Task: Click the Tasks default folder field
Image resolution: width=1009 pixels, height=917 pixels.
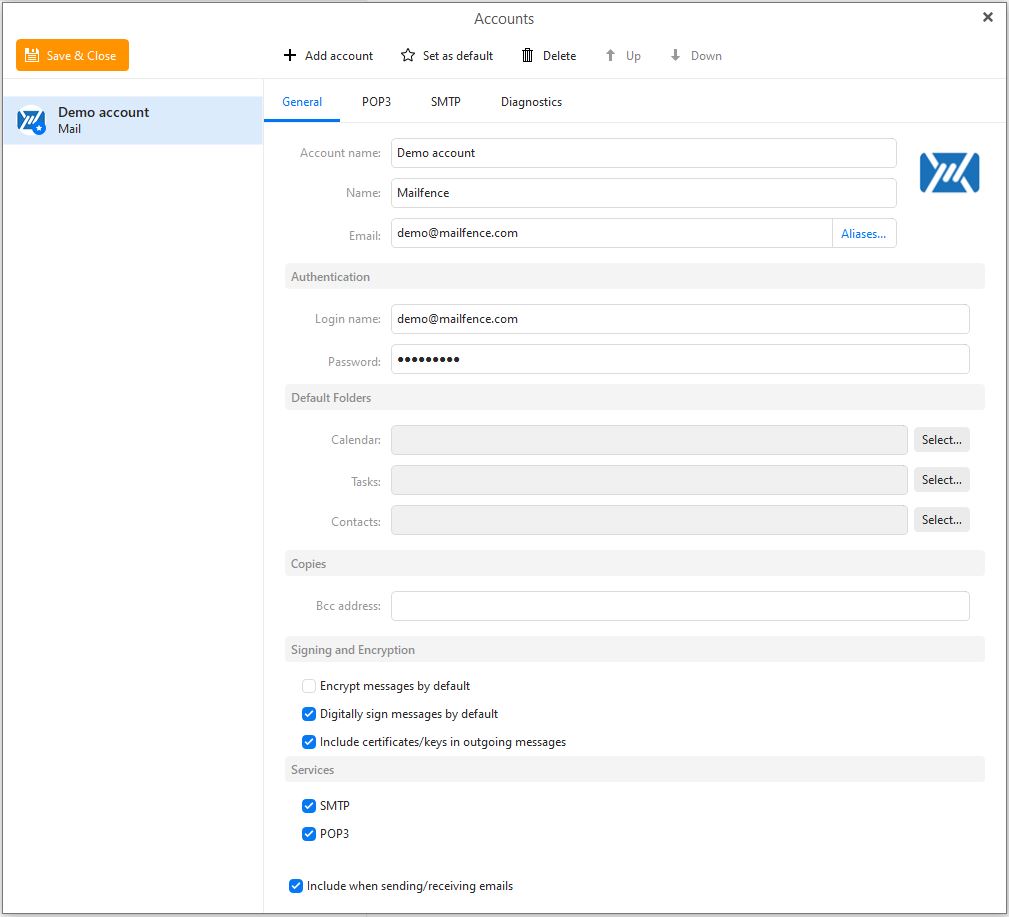Action: 649,480
